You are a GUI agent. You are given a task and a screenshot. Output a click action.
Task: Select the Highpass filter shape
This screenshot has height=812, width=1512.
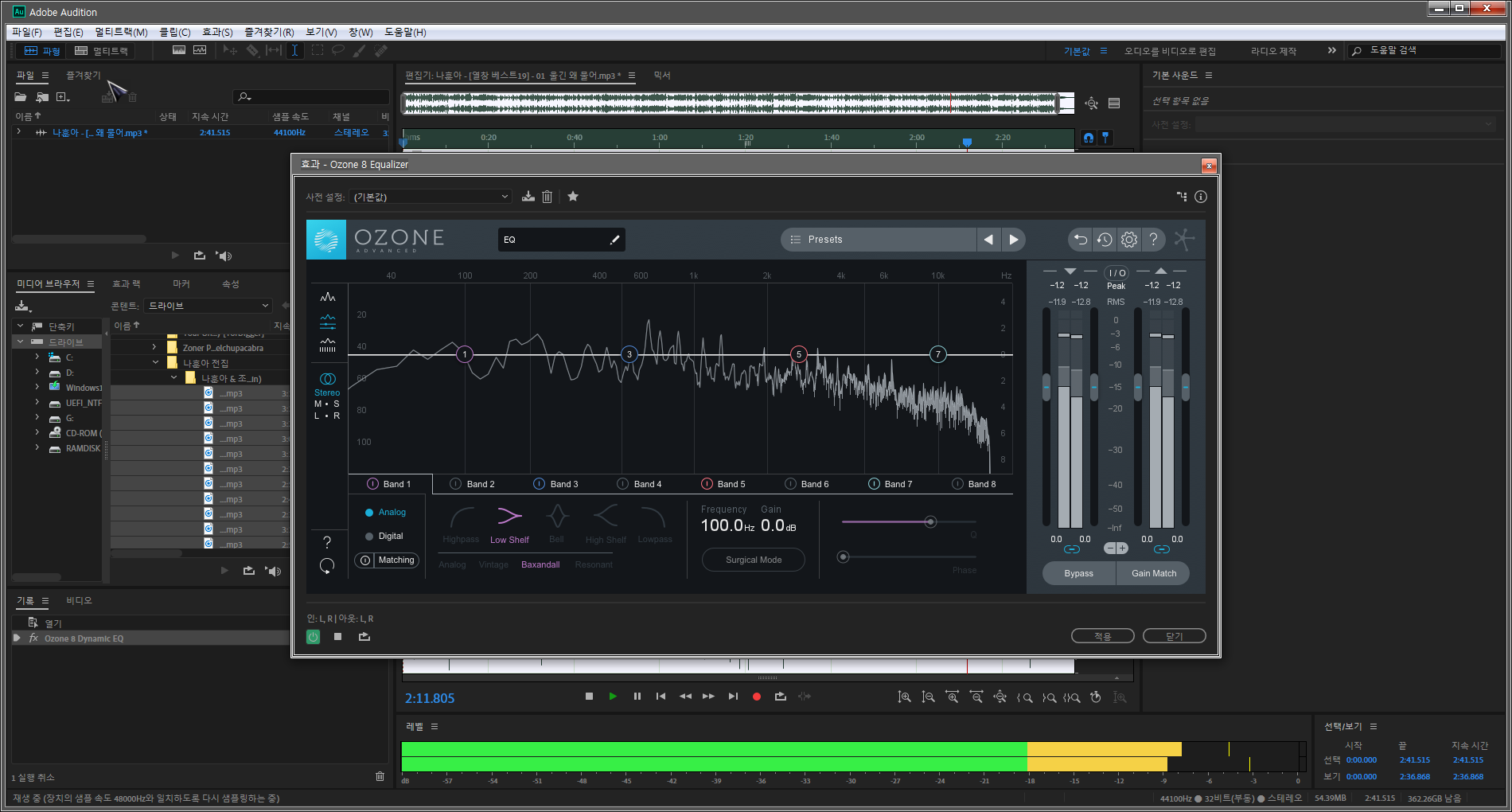click(x=461, y=525)
